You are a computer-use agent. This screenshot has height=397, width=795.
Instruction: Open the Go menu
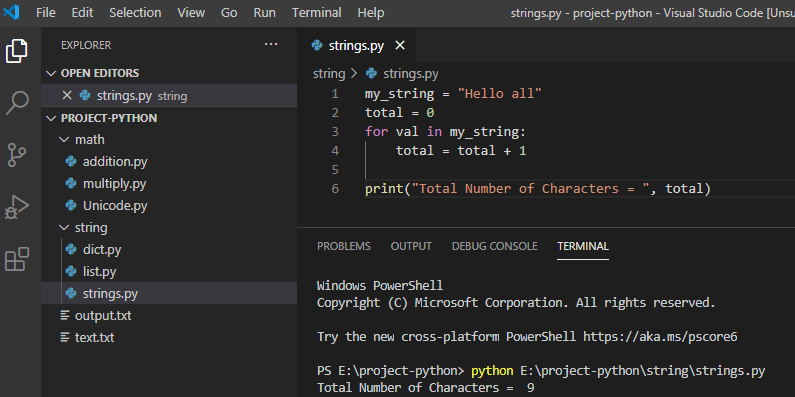[x=229, y=12]
